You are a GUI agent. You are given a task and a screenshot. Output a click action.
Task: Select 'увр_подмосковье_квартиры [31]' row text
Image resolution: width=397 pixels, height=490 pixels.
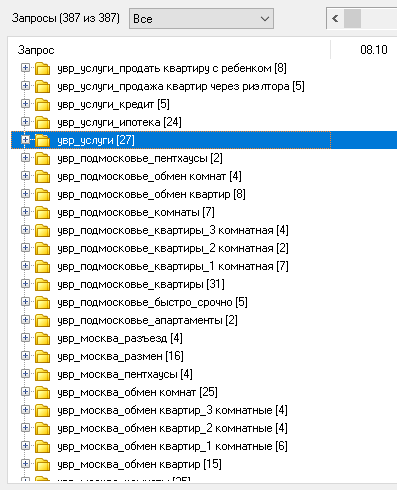[x=141, y=284]
